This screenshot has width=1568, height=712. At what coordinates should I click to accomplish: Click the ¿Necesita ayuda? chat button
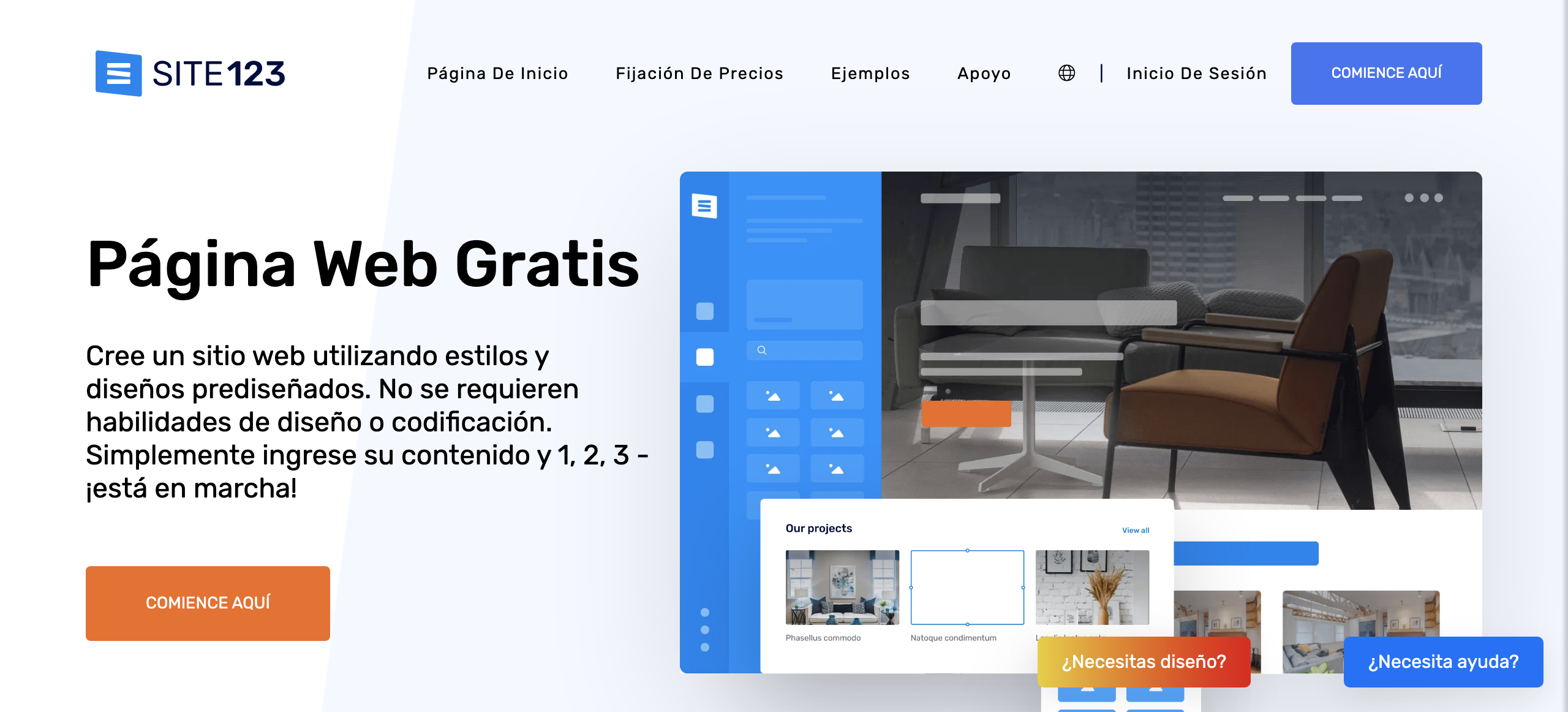[x=1443, y=662]
